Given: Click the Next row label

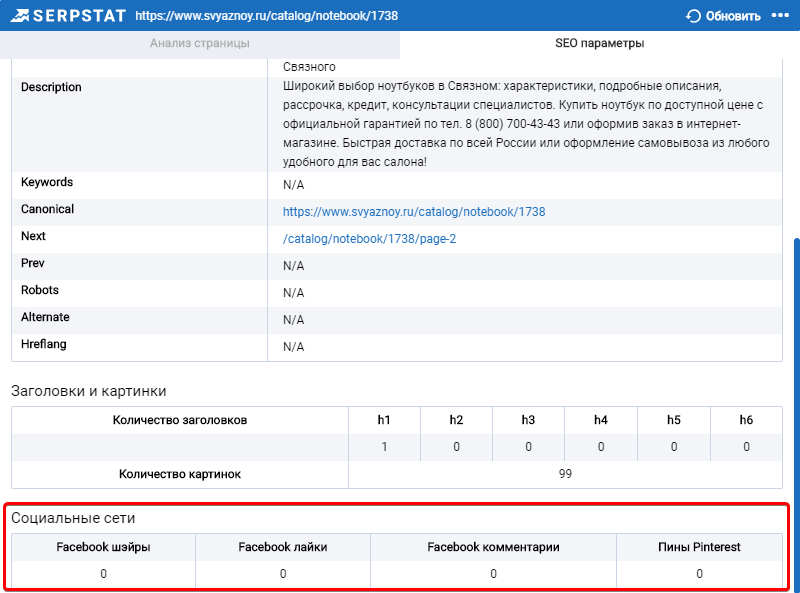Looking at the screenshot, I should point(33,236).
